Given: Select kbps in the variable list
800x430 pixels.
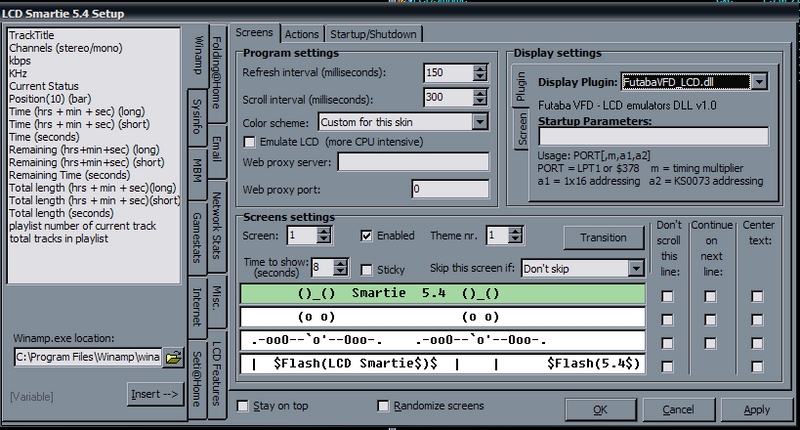Looking at the screenshot, I should click(x=20, y=61).
